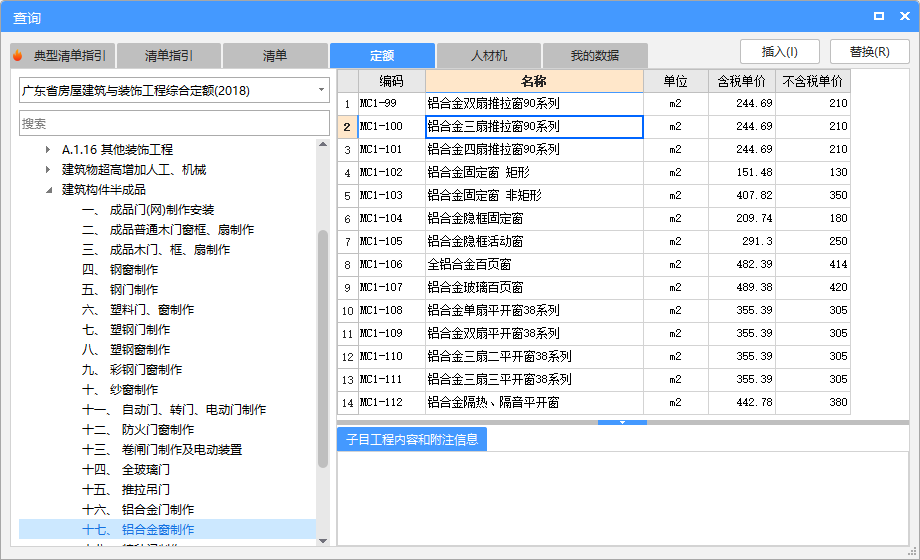Select 铝合金固定窗 矩形 row
Viewport: 920px width, 560px height.
594,172
